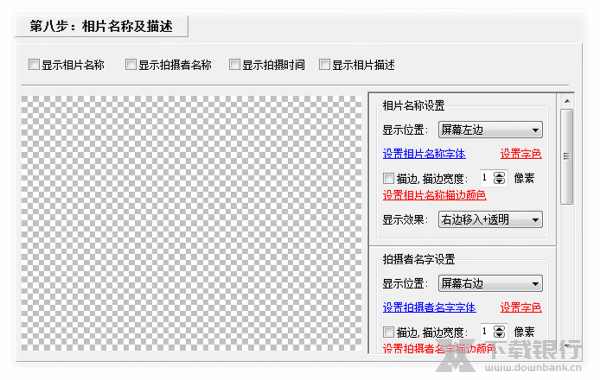This screenshot has width=600, height=380.
Task: Click the scrollbar up arrow in settings panel
Action: coord(567,101)
